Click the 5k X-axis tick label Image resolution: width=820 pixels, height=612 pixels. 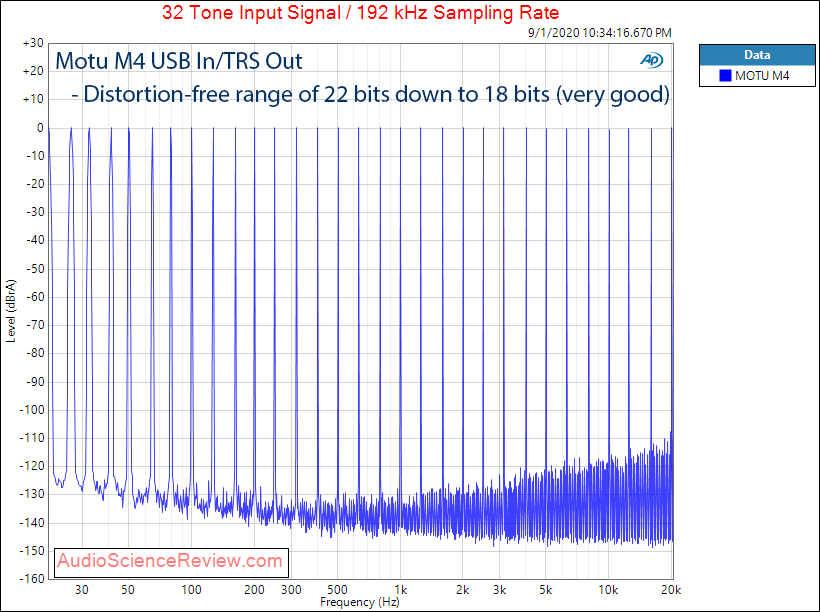point(545,590)
